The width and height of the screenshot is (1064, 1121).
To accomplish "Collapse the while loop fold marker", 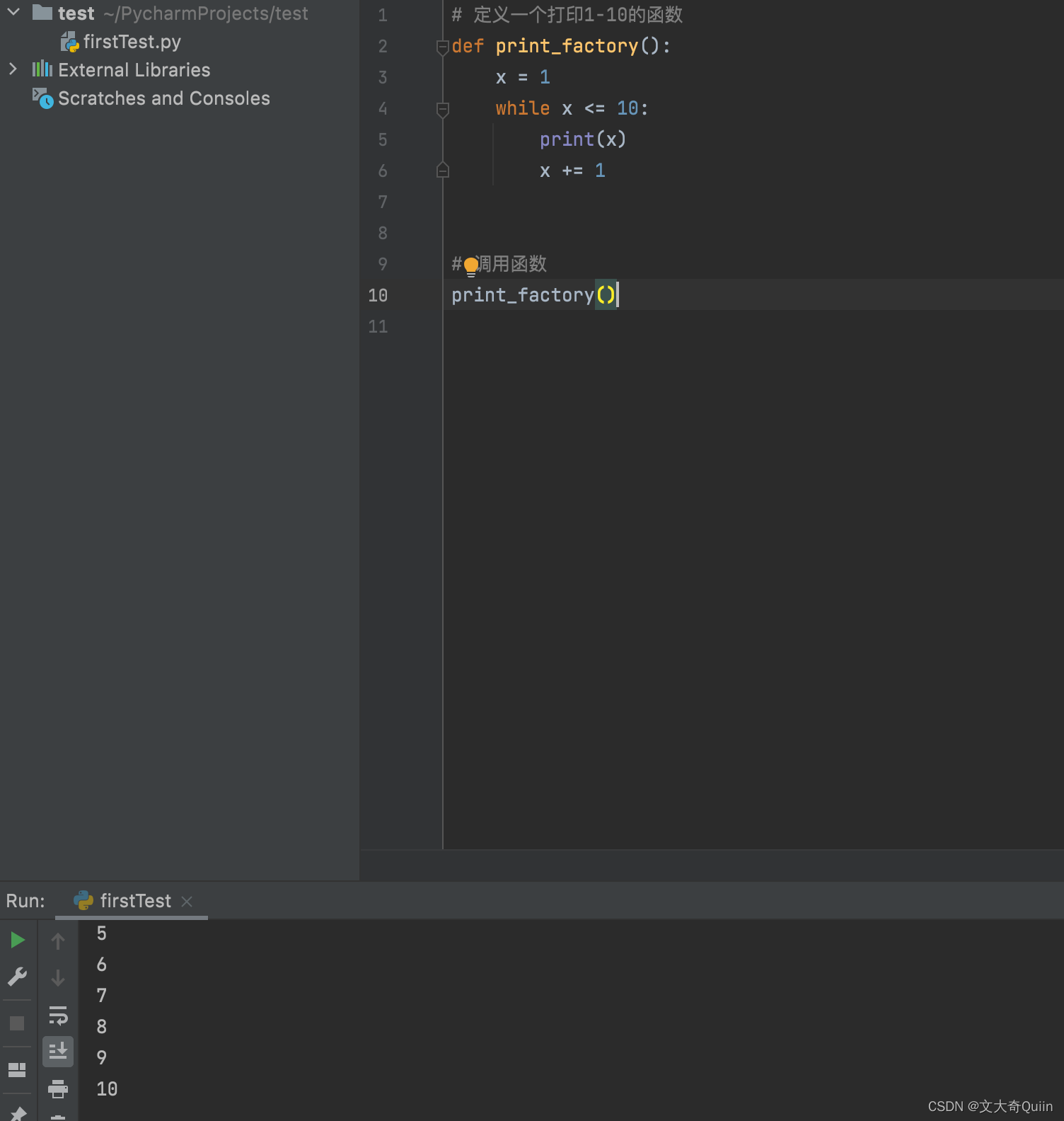I will coord(443,110).
